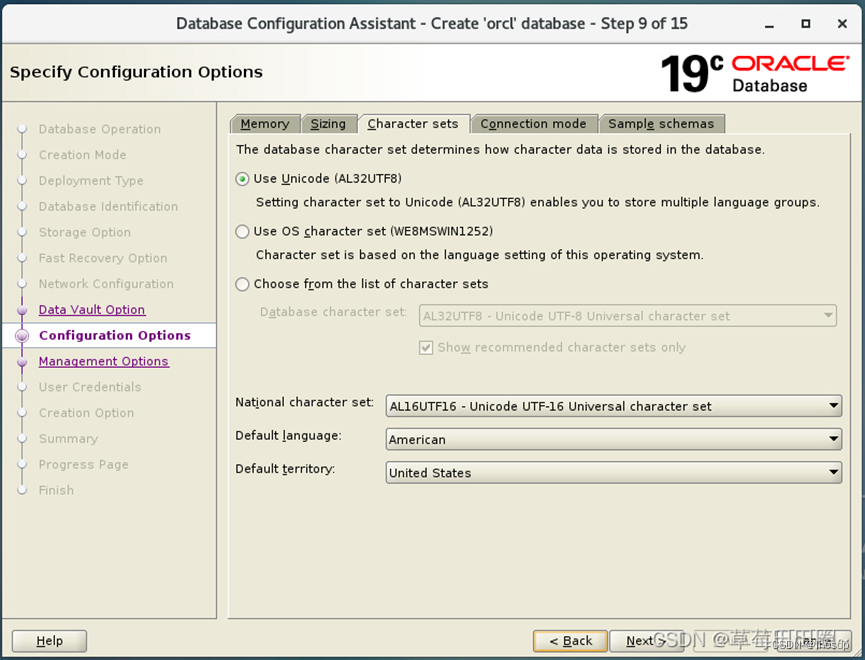This screenshot has width=865, height=660.
Task: Click the Management Options step bullet
Action: (22, 362)
